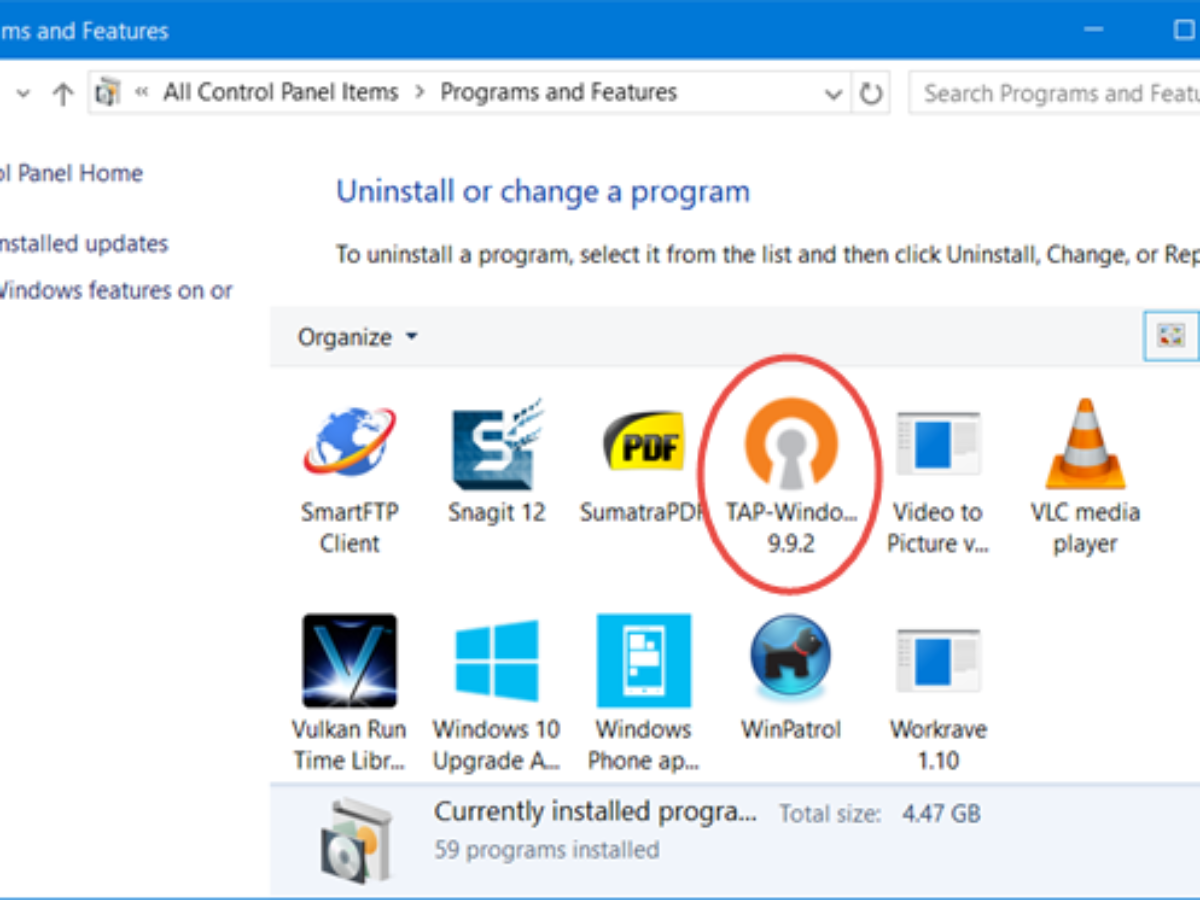Click the '4.47 GB' total size value
This screenshot has height=900, width=1200.
click(x=941, y=813)
